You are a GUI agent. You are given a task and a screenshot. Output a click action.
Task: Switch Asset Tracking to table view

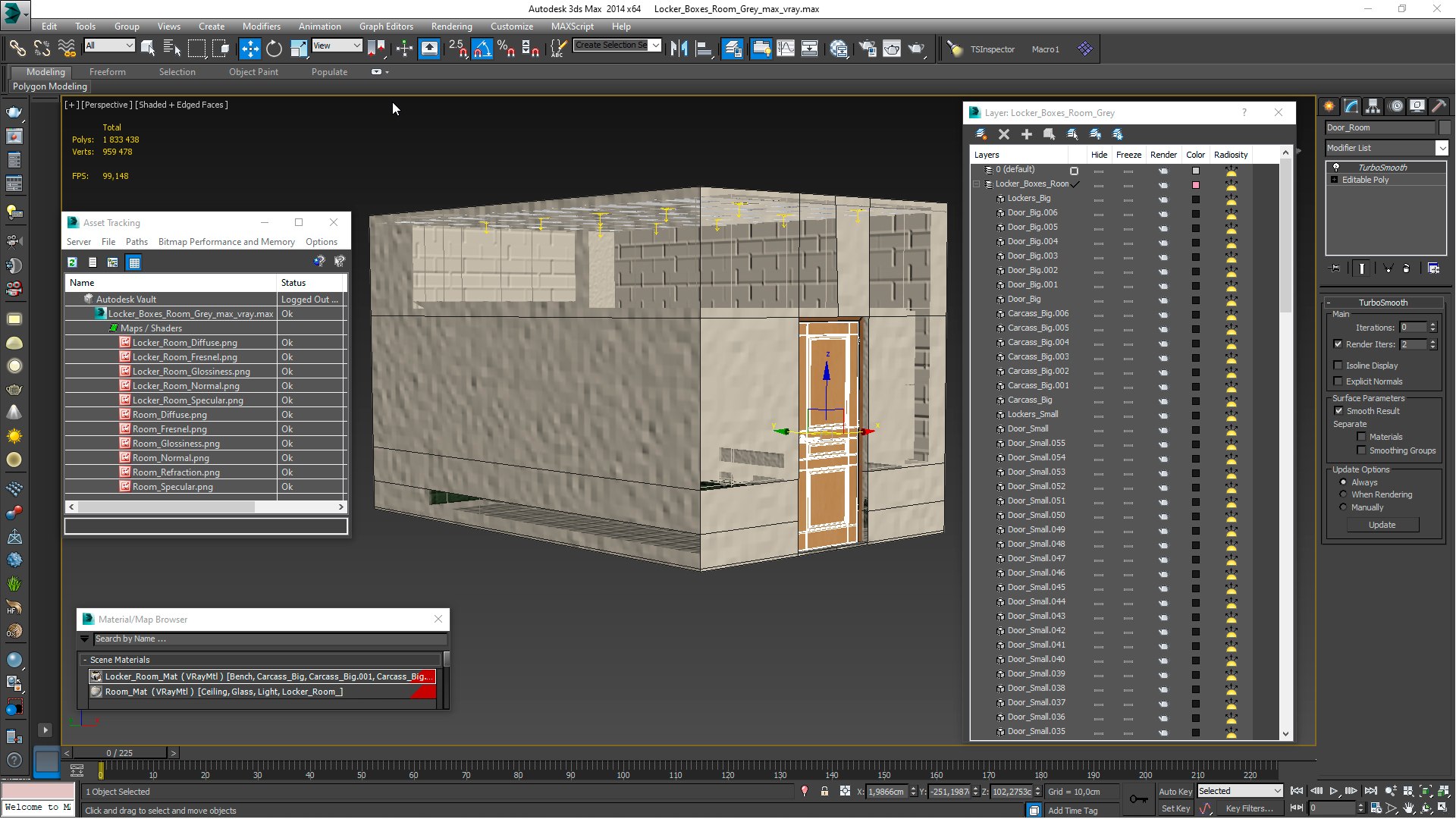coord(134,262)
